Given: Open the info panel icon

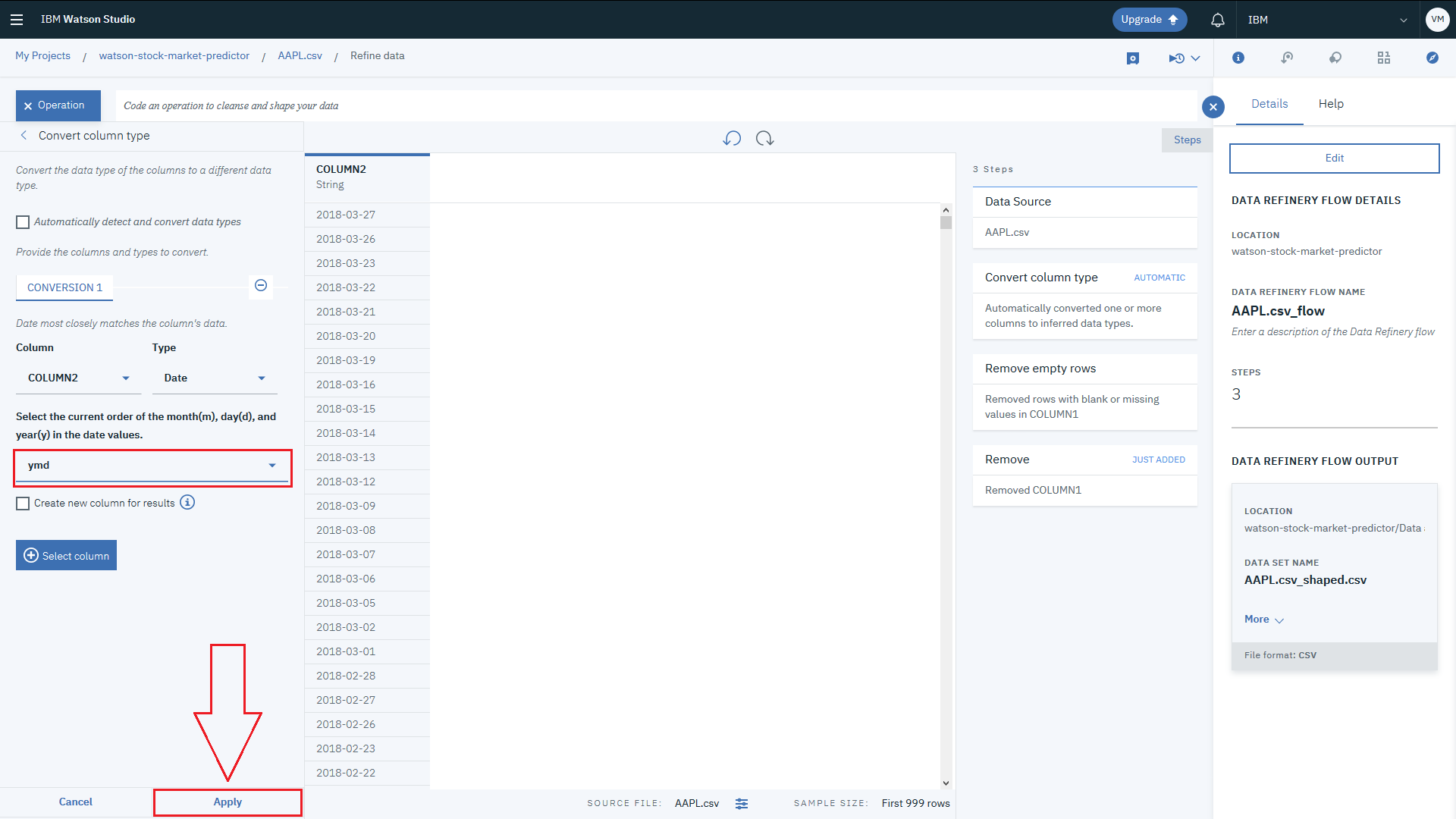Looking at the screenshot, I should 1238,58.
